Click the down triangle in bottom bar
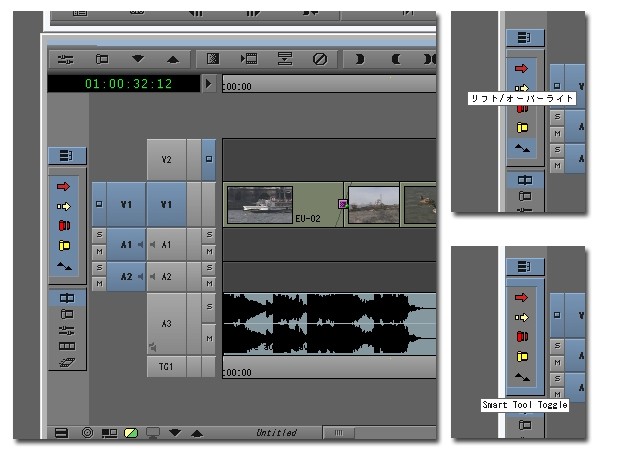625x469 pixels. (x=175, y=432)
